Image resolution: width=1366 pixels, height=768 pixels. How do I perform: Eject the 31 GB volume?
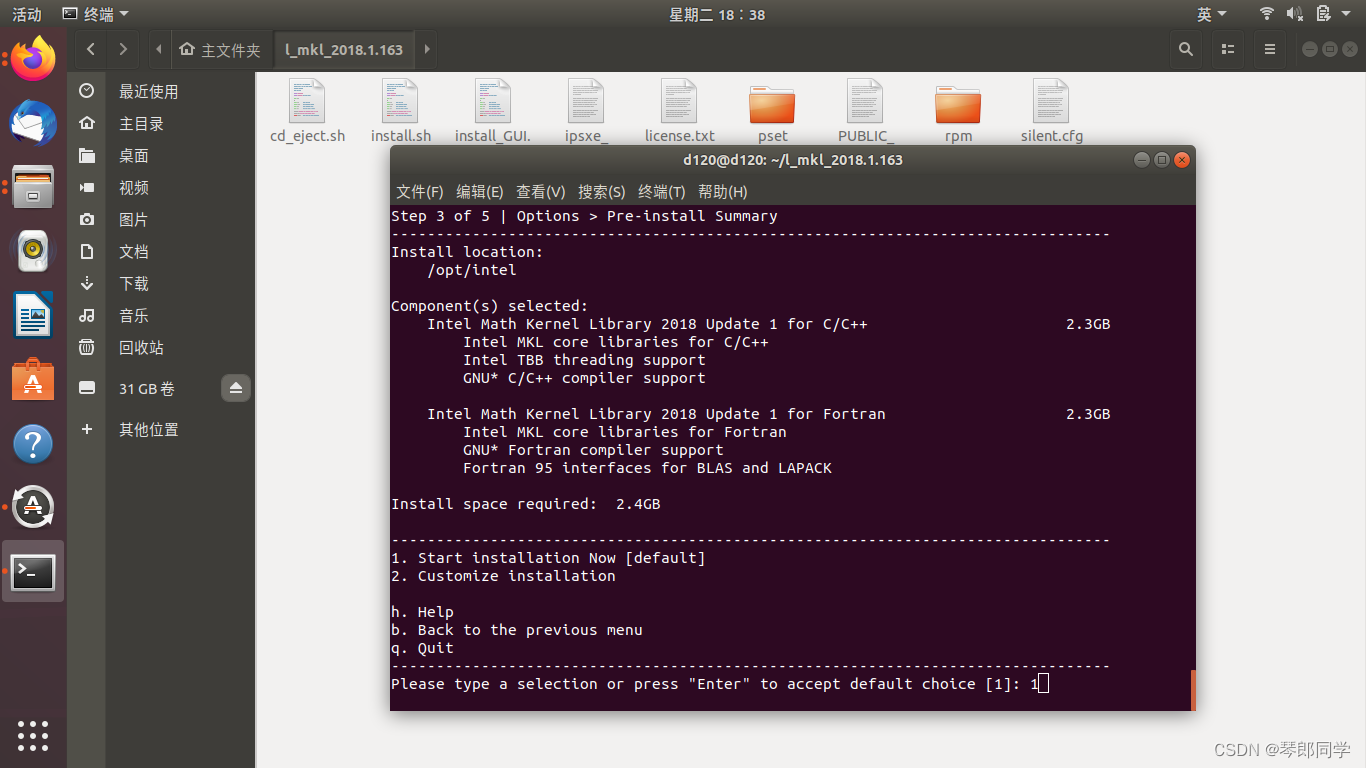click(x=236, y=388)
